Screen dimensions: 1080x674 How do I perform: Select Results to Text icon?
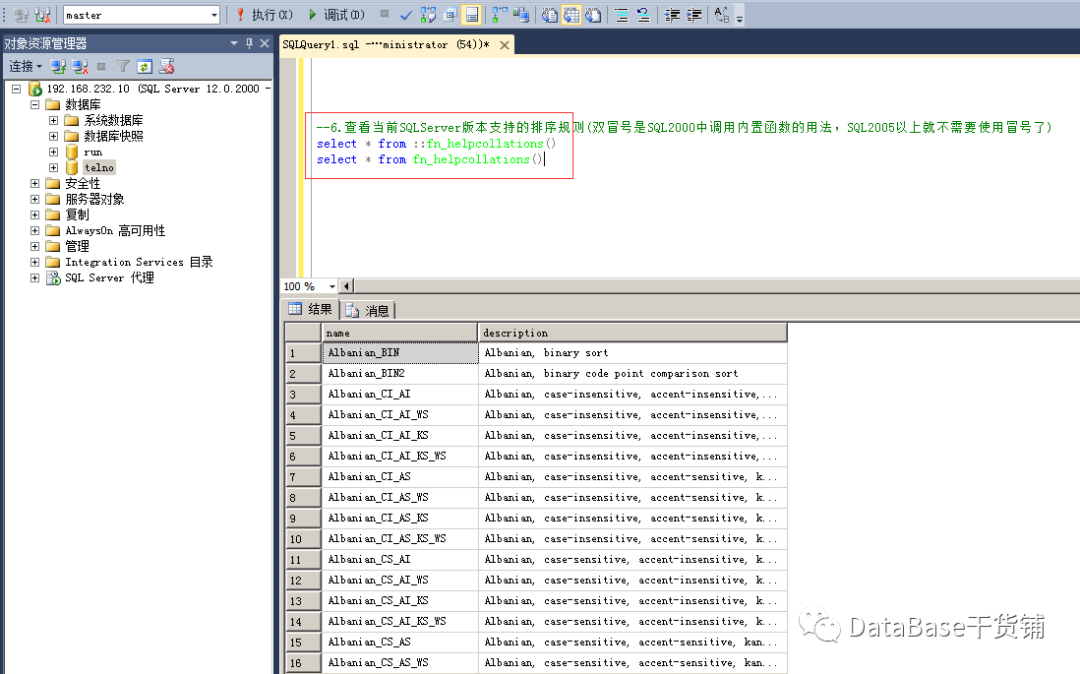(549, 14)
